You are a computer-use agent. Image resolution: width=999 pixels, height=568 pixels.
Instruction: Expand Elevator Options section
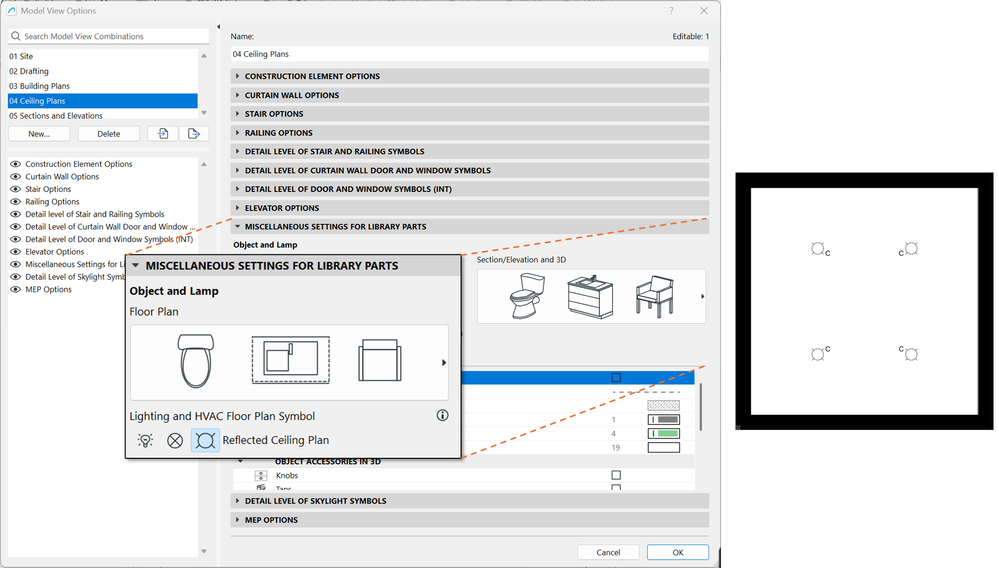click(238, 208)
